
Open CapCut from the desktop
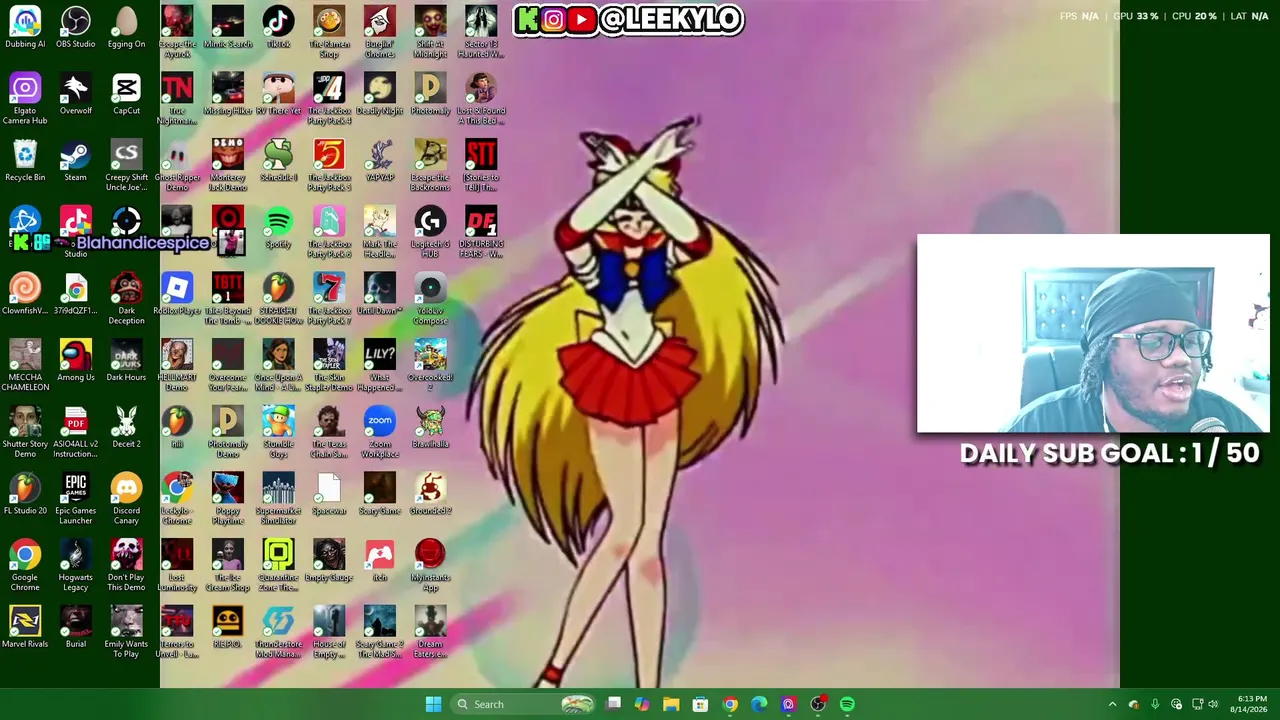(126, 94)
